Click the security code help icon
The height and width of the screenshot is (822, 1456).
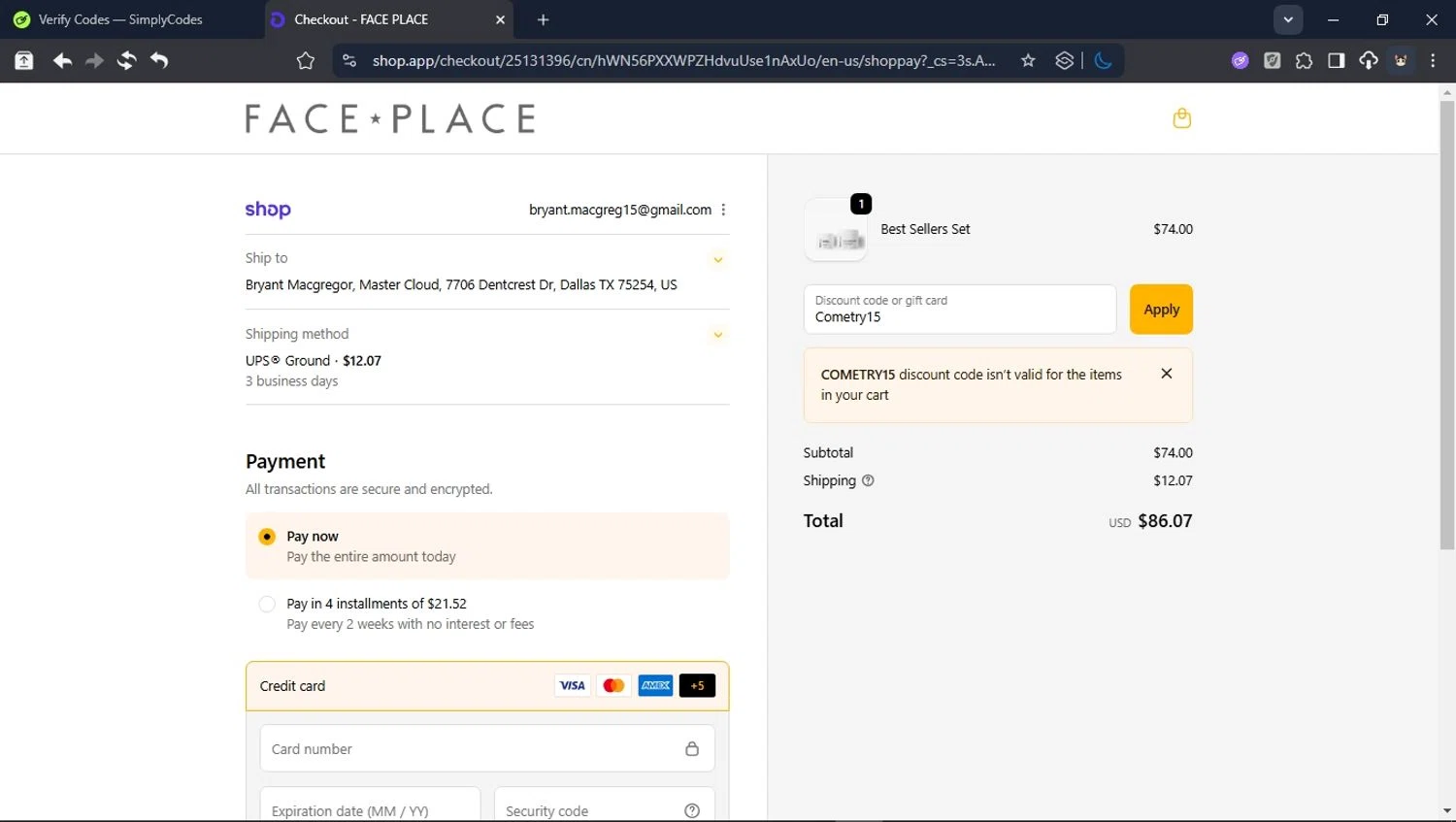point(692,811)
